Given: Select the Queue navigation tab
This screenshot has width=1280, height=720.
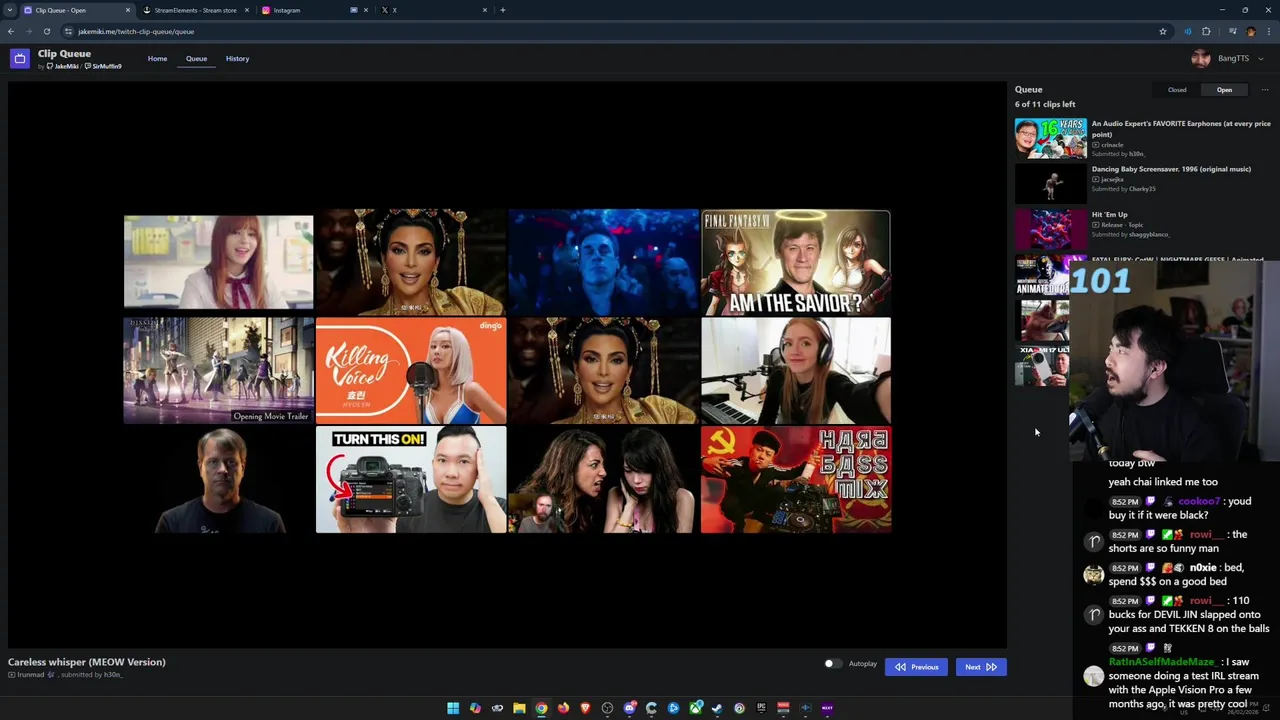Looking at the screenshot, I should tap(196, 58).
